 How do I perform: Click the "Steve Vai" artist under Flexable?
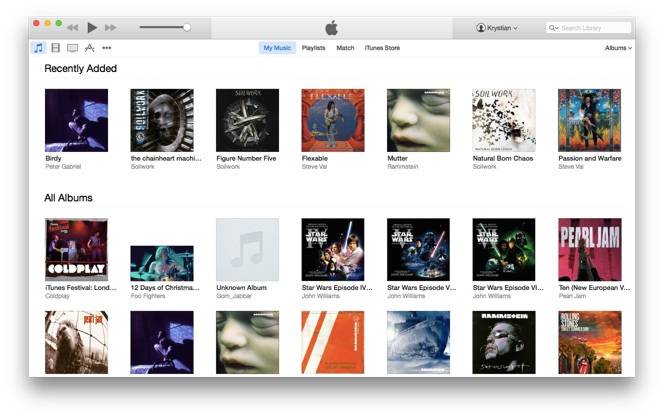click(x=314, y=167)
